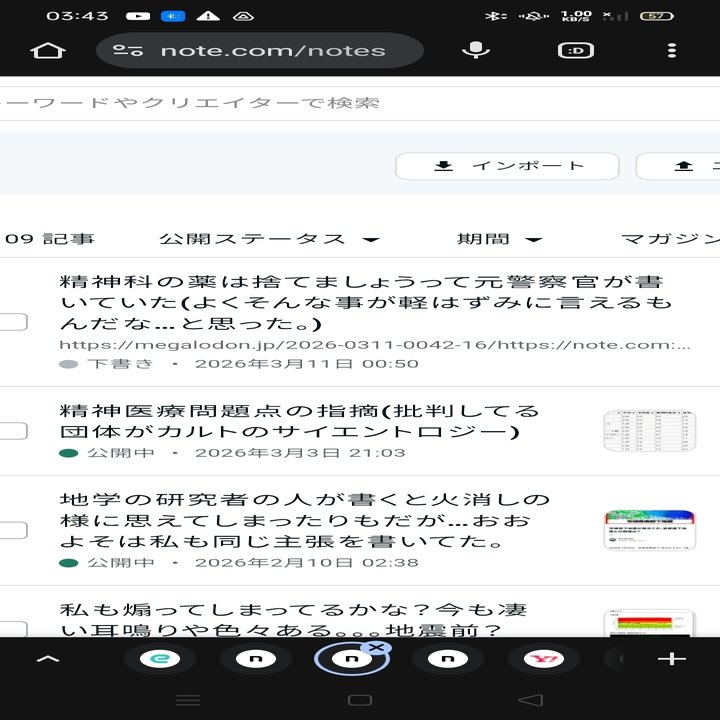Tap Android recent apps menu button
The height and width of the screenshot is (720, 720).
(x=188, y=700)
